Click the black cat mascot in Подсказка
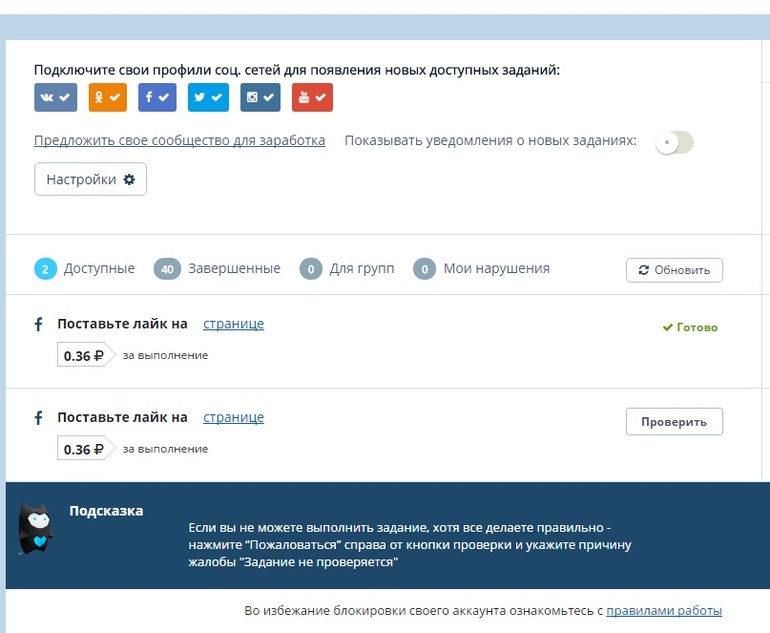This screenshot has height=633, width=770. coord(35,529)
